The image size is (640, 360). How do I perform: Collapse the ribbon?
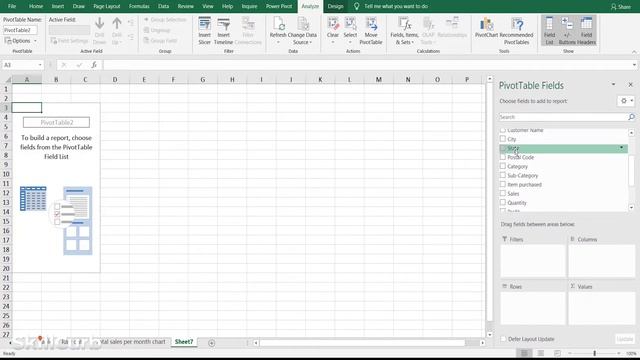(634, 52)
